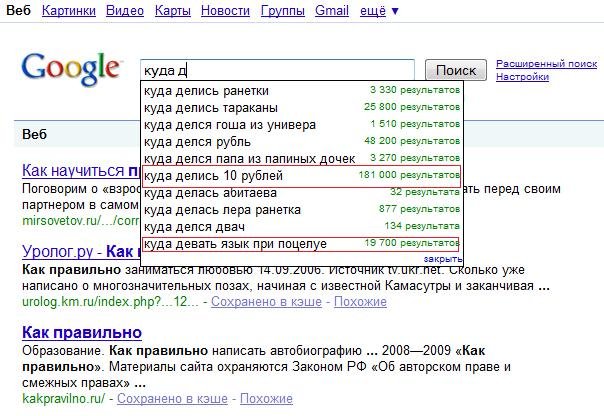
Task: Open the 'Как правильно' result for kakpravilno.ru
Action: pyautogui.click(x=81, y=332)
